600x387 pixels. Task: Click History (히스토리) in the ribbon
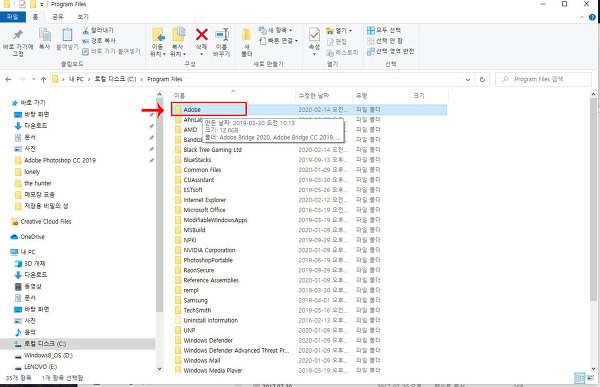[342, 52]
